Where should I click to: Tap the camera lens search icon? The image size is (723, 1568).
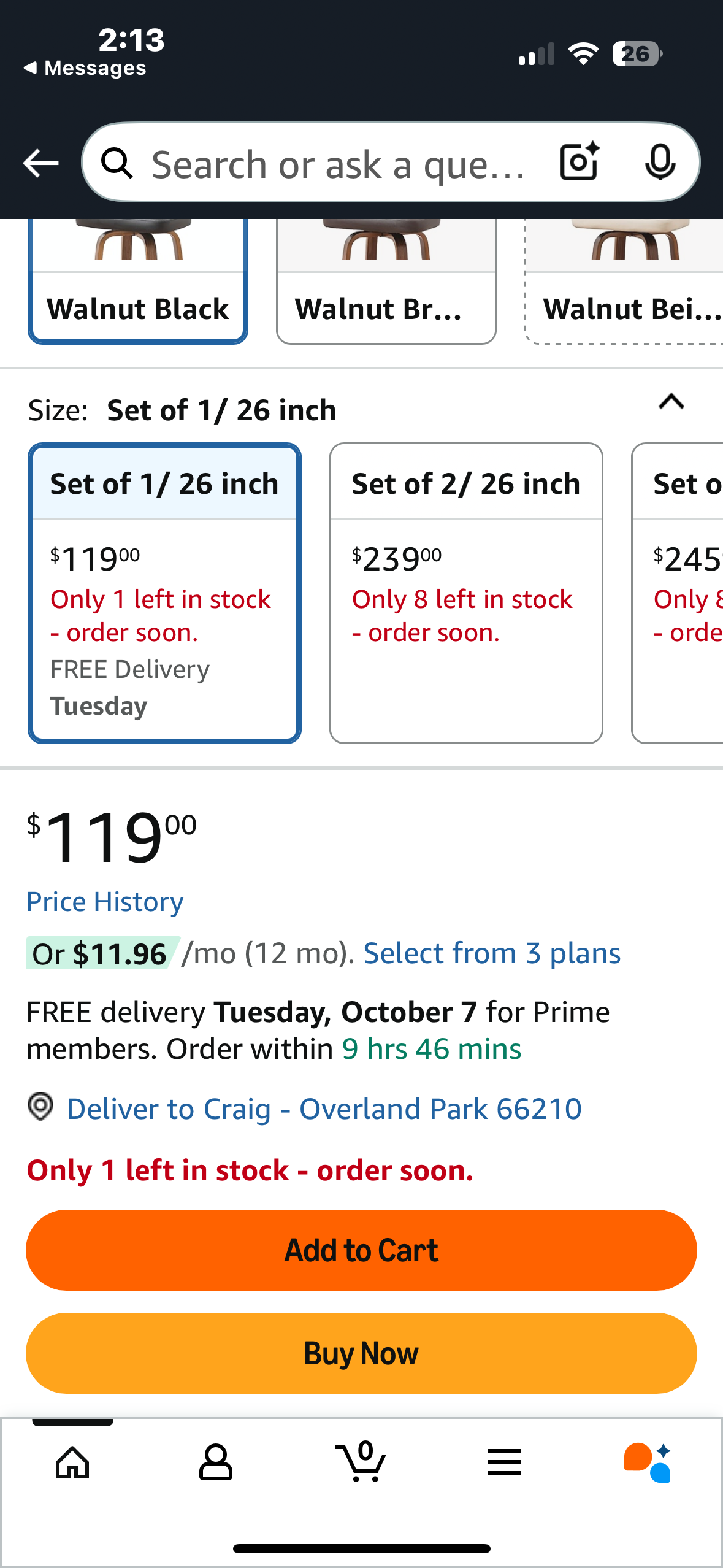pos(579,163)
